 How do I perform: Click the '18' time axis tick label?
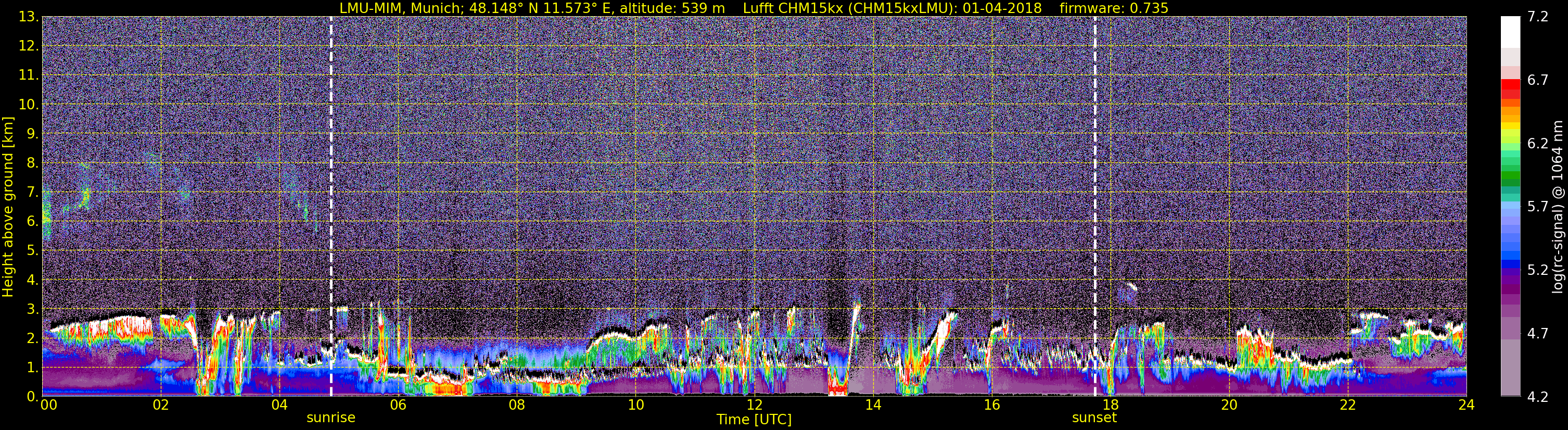[x=1110, y=406]
